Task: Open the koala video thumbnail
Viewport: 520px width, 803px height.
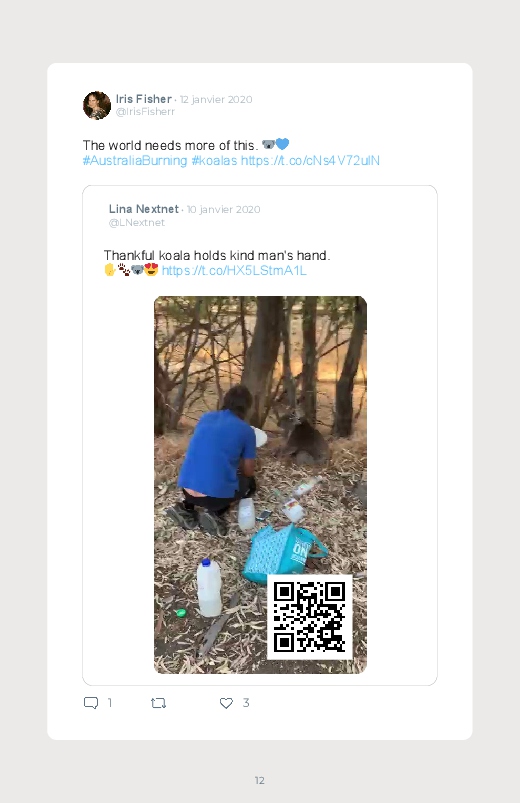Action: coord(260,484)
